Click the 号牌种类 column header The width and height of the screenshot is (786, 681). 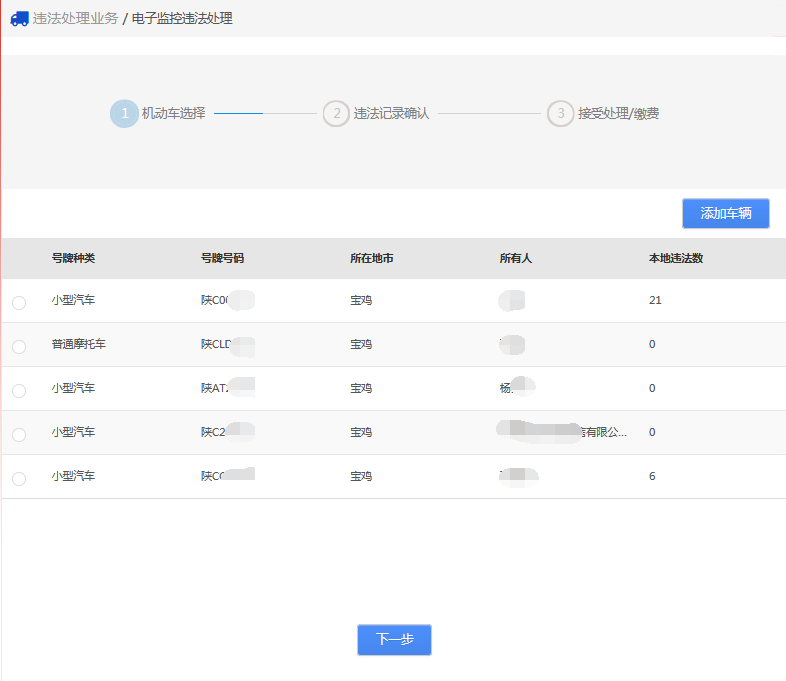(73, 258)
